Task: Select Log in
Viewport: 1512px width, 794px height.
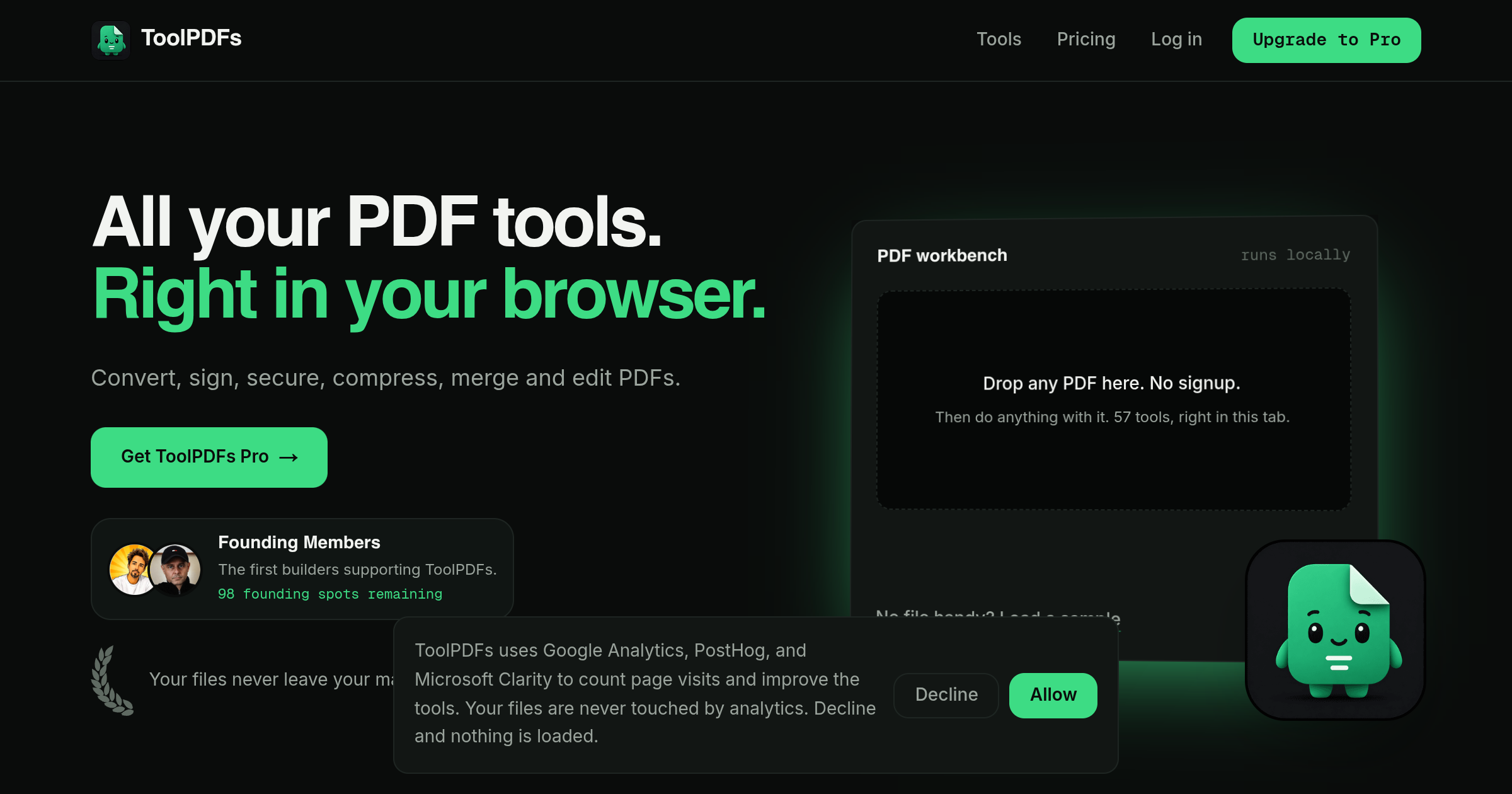Action: click(1176, 39)
